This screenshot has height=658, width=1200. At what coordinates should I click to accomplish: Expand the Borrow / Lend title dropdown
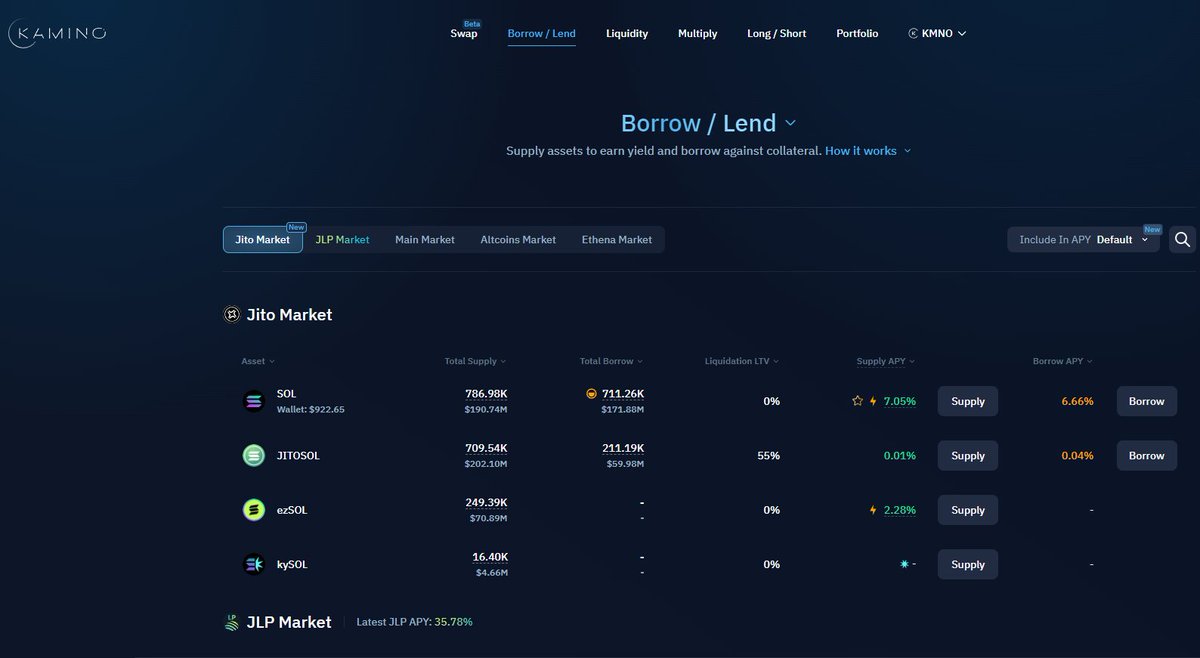[x=790, y=123]
